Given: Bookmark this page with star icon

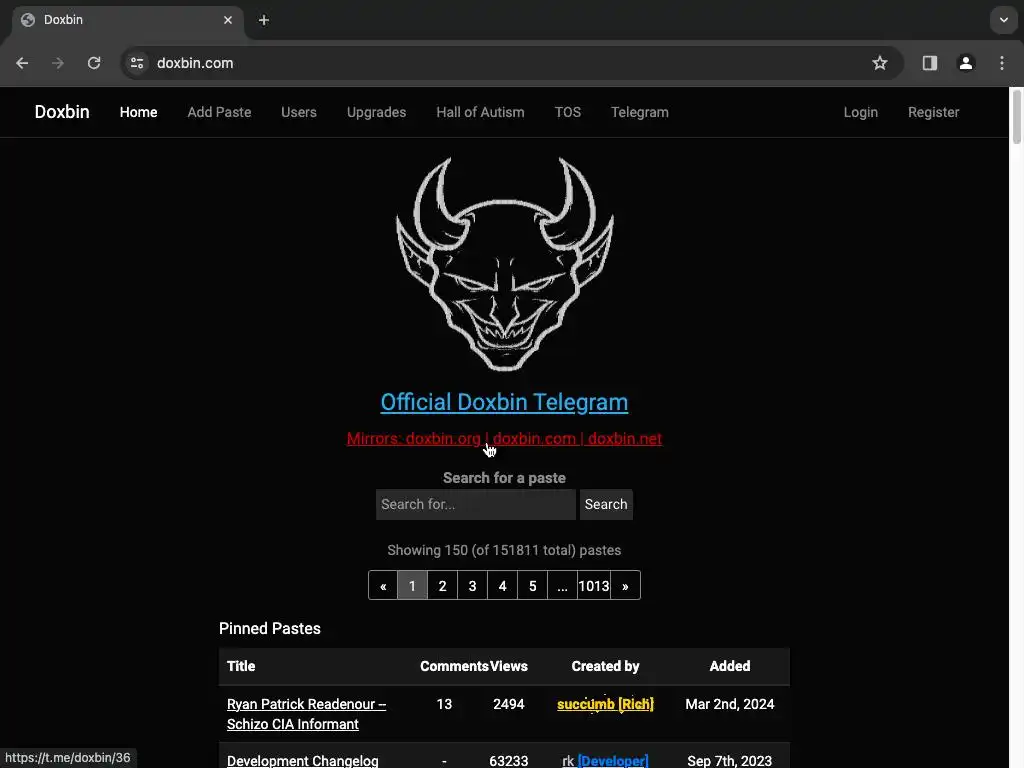Looking at the screenshot, I should pos(880,63).
